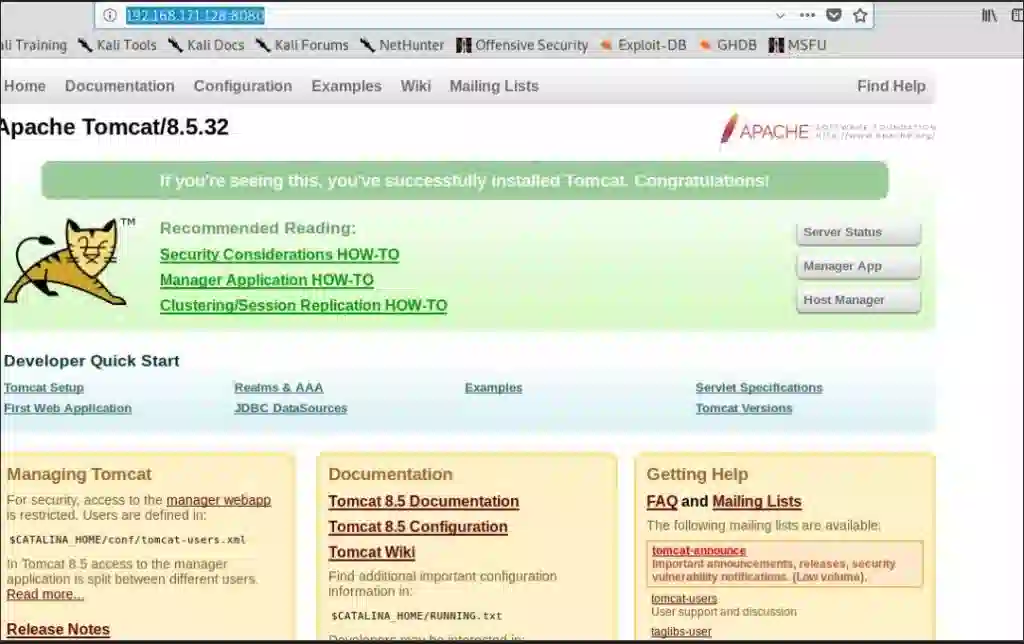Viewport: 1024px width, 644px height.
Task: Click the Pocket save icon
Action: pyautogui.click(x=833, y=15)
